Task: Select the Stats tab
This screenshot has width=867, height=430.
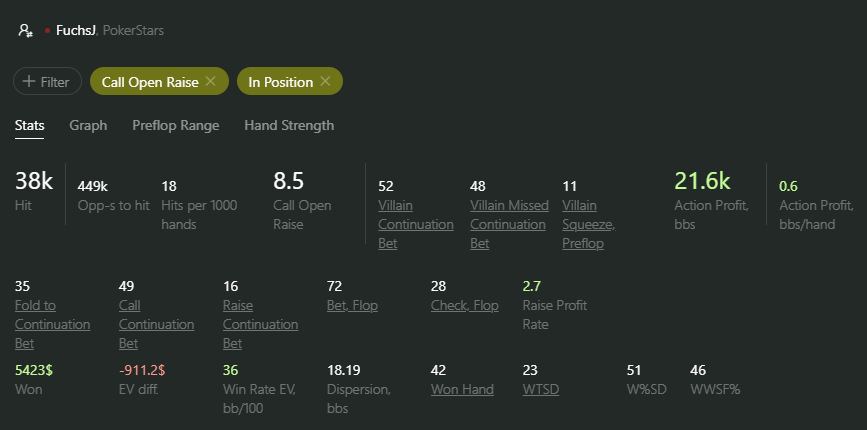Action: 29,125
